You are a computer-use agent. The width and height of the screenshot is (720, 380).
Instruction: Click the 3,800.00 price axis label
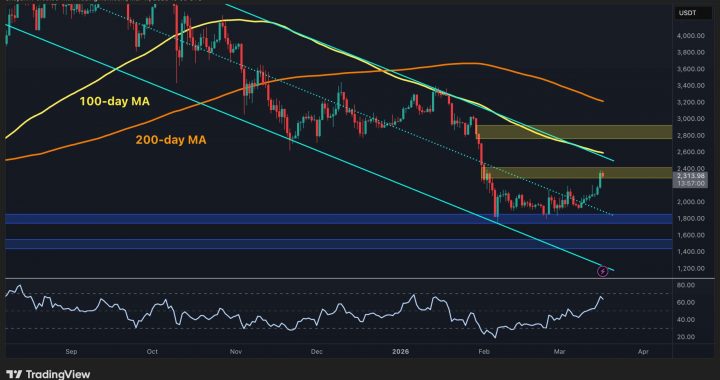point(692,52)
